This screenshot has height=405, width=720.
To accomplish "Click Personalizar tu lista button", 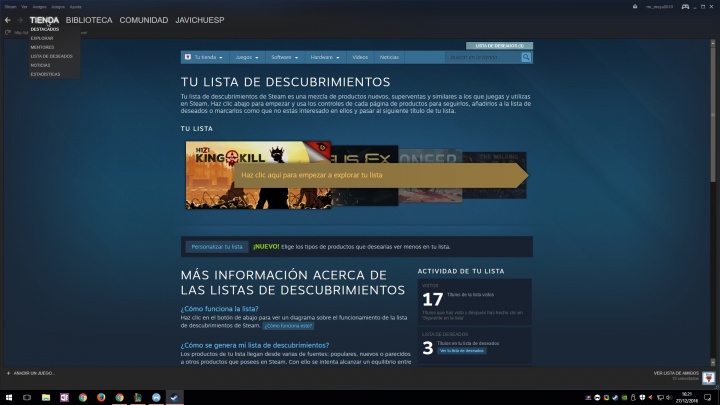I will coord(217,247).
